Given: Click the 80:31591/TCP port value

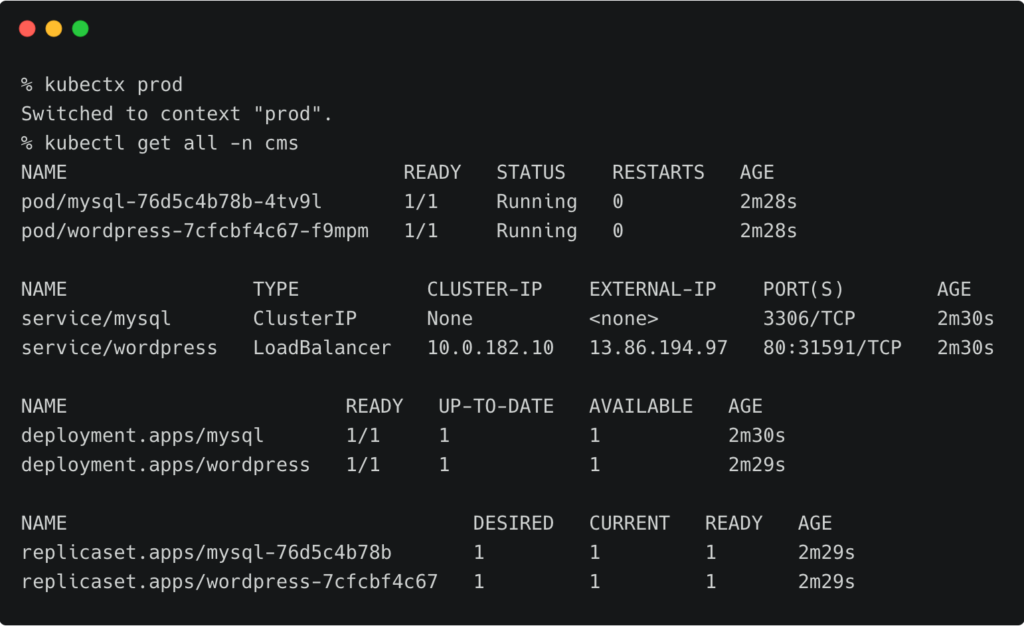Looking at the screenshot, I should click(x=832, y=348).
